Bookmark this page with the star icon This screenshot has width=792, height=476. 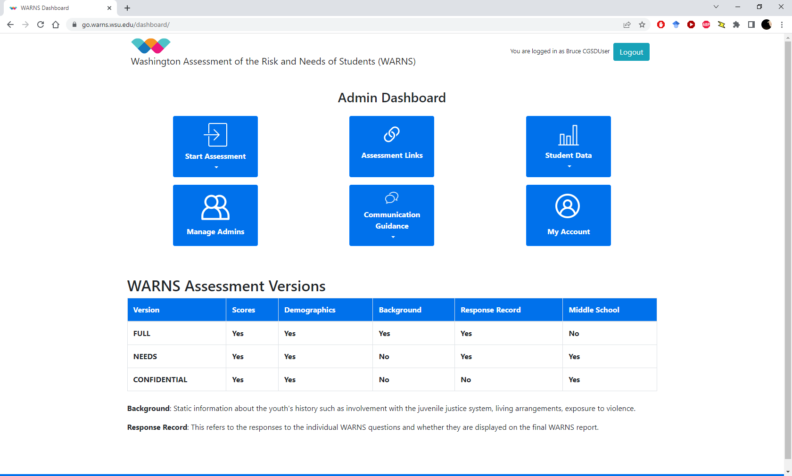(641, 24)
